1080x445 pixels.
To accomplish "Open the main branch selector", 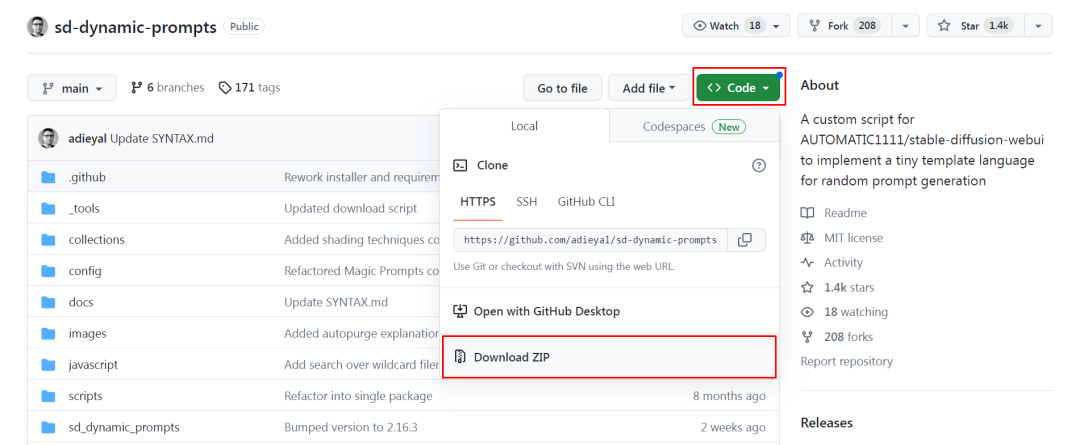I will click(72, 88).
